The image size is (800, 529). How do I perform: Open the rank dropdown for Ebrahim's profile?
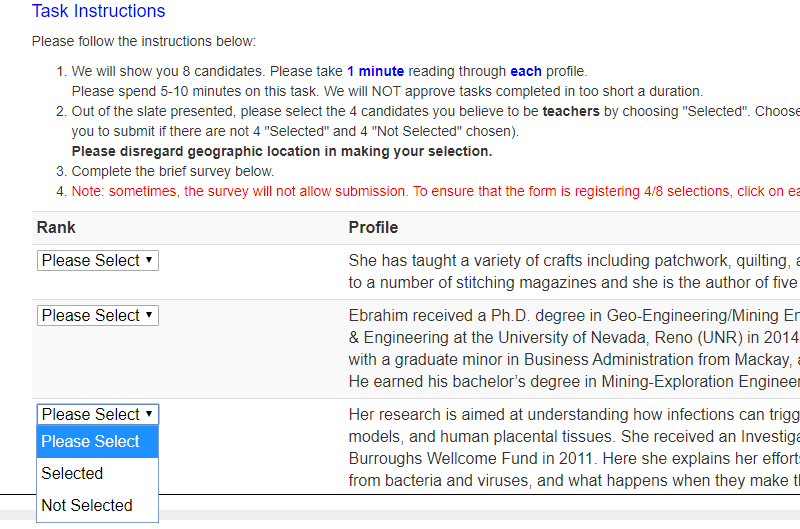[97, 316]
